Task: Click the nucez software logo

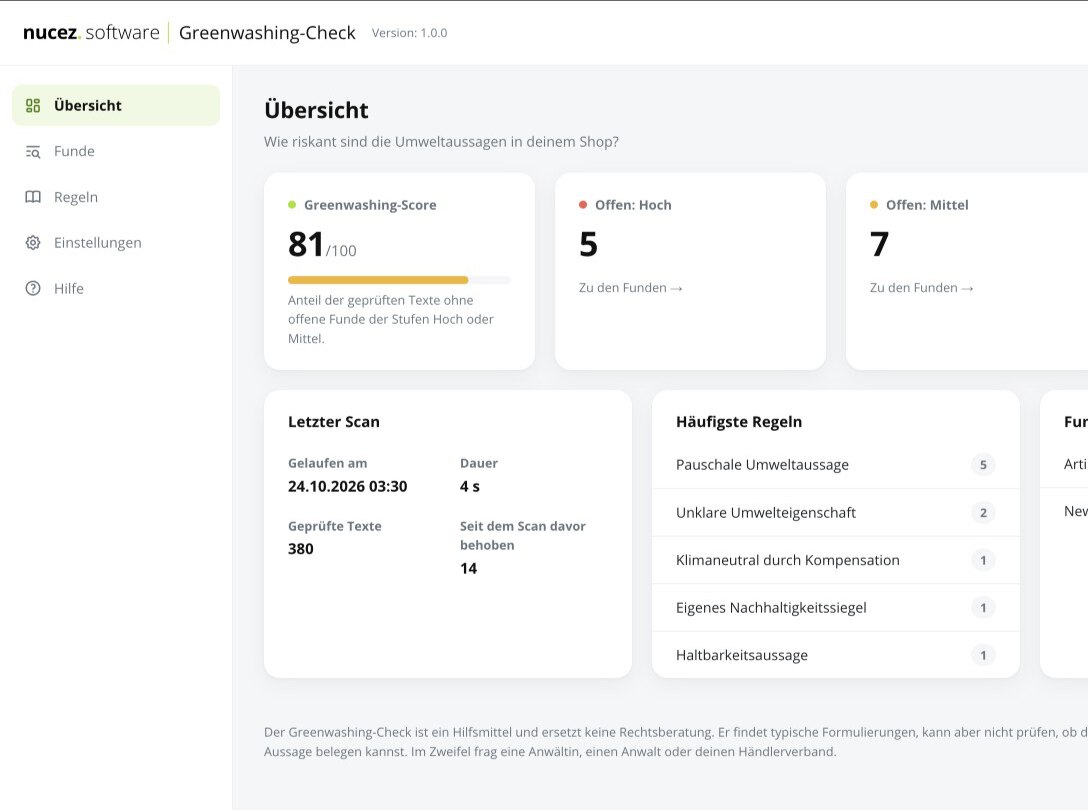Action: [x=91, y=33]
